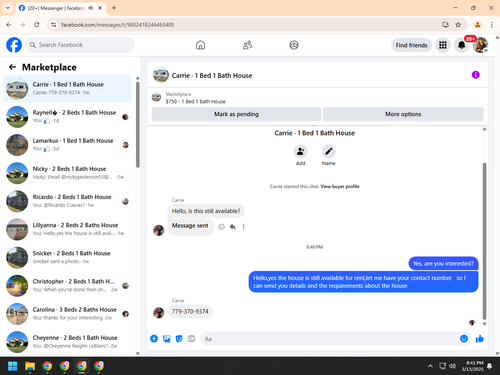Screen dimensions: 500x375
Task: Show hidden system tray icons
Action: 430,366
